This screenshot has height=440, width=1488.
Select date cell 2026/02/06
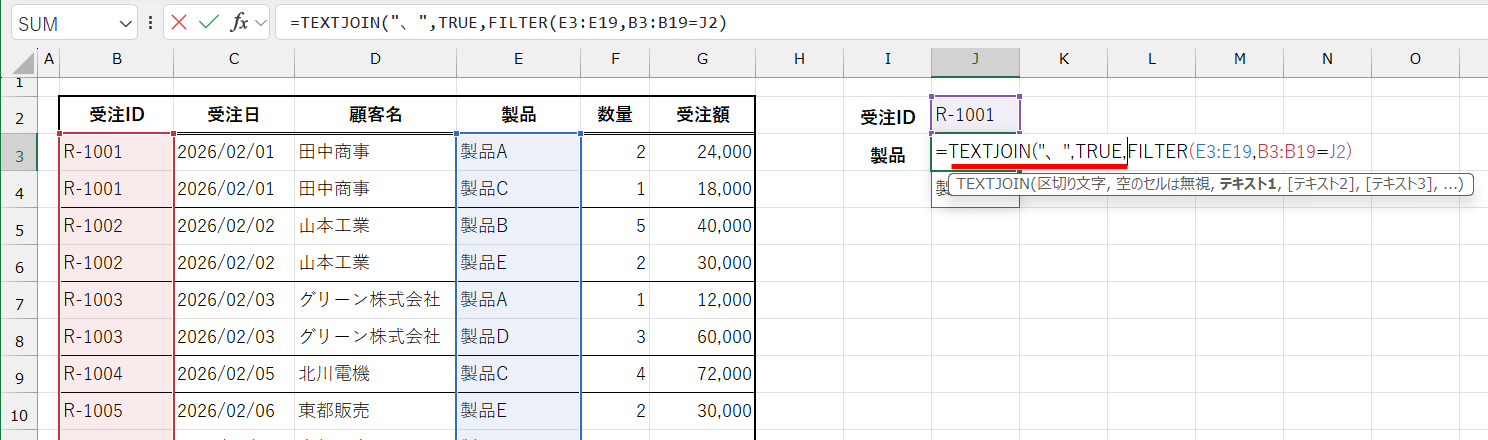coord(234,411)
